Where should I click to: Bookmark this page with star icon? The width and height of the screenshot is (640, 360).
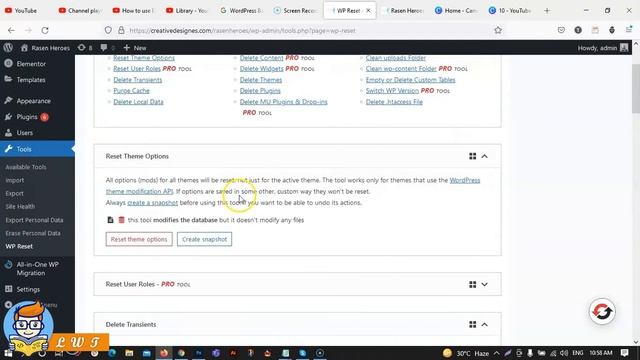click(498, 30)
